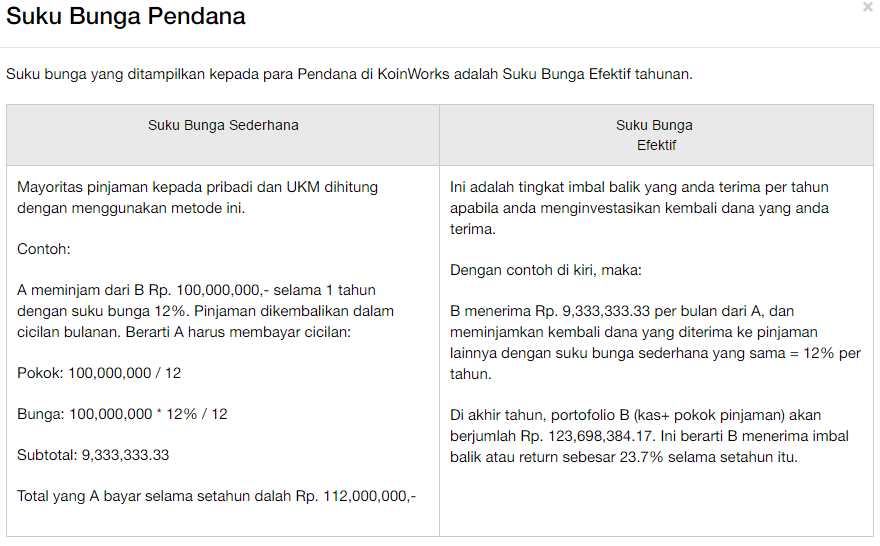
Task: Click the Ini adalah tingkat imbal balik paragraph
Action: [639, 208]
